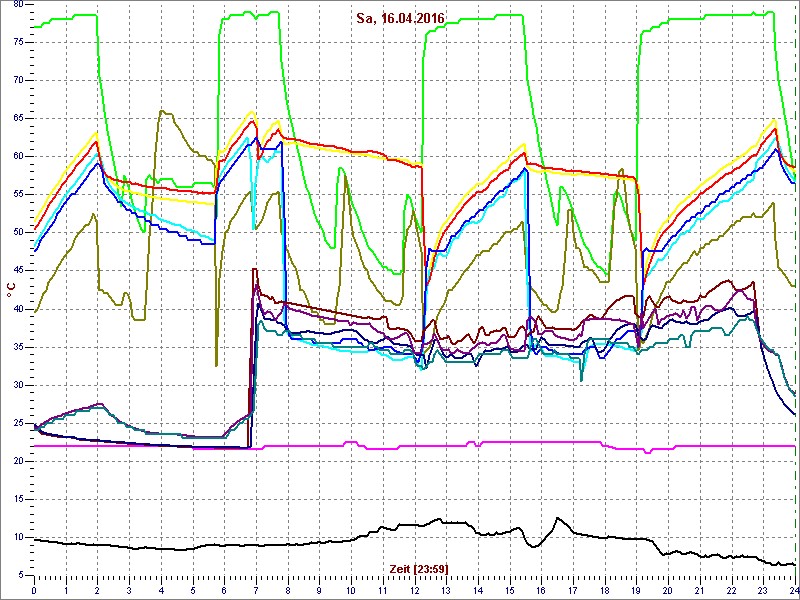Image resolution: width=800 pixels, height=600 pixels.
Task: Click hour 12 label on time axis
Action: coord(414,591)
